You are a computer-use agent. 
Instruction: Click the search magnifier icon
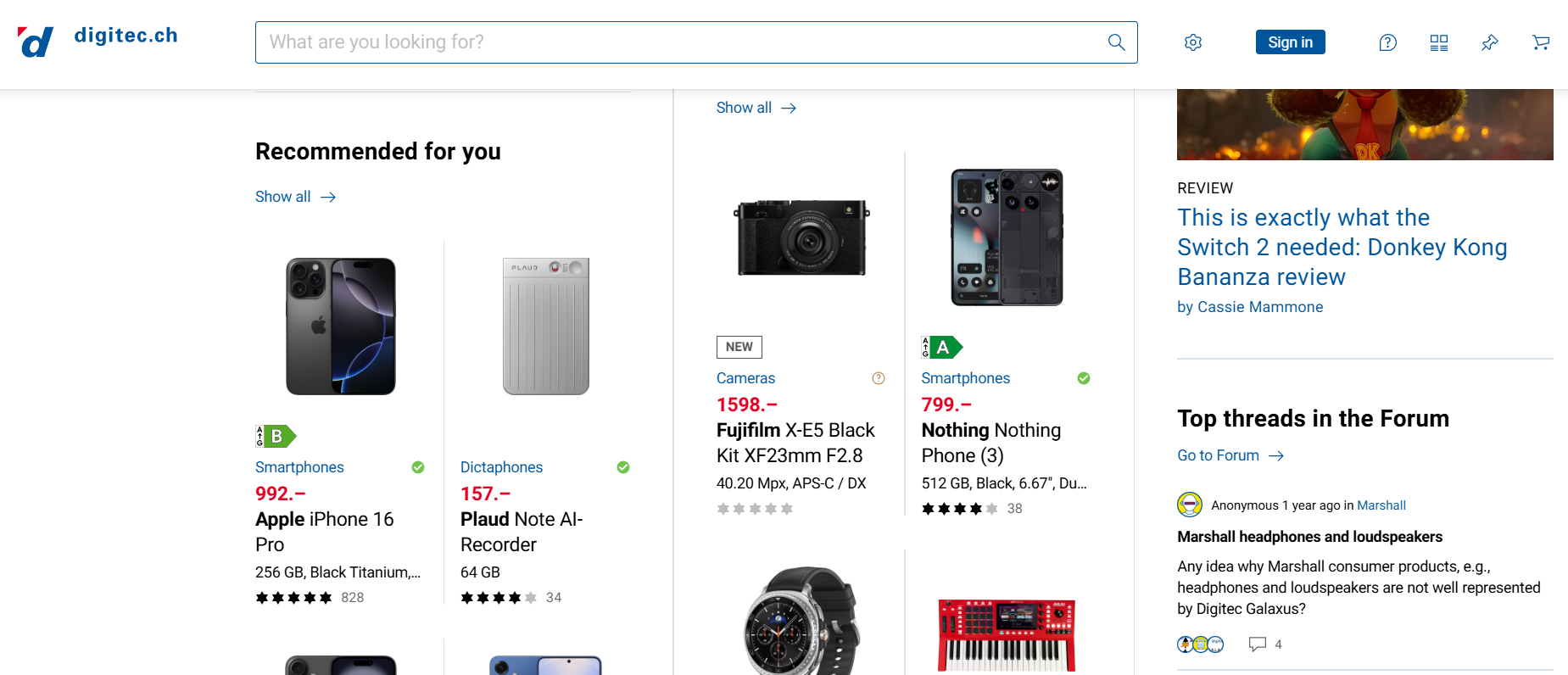(1116, 42)
